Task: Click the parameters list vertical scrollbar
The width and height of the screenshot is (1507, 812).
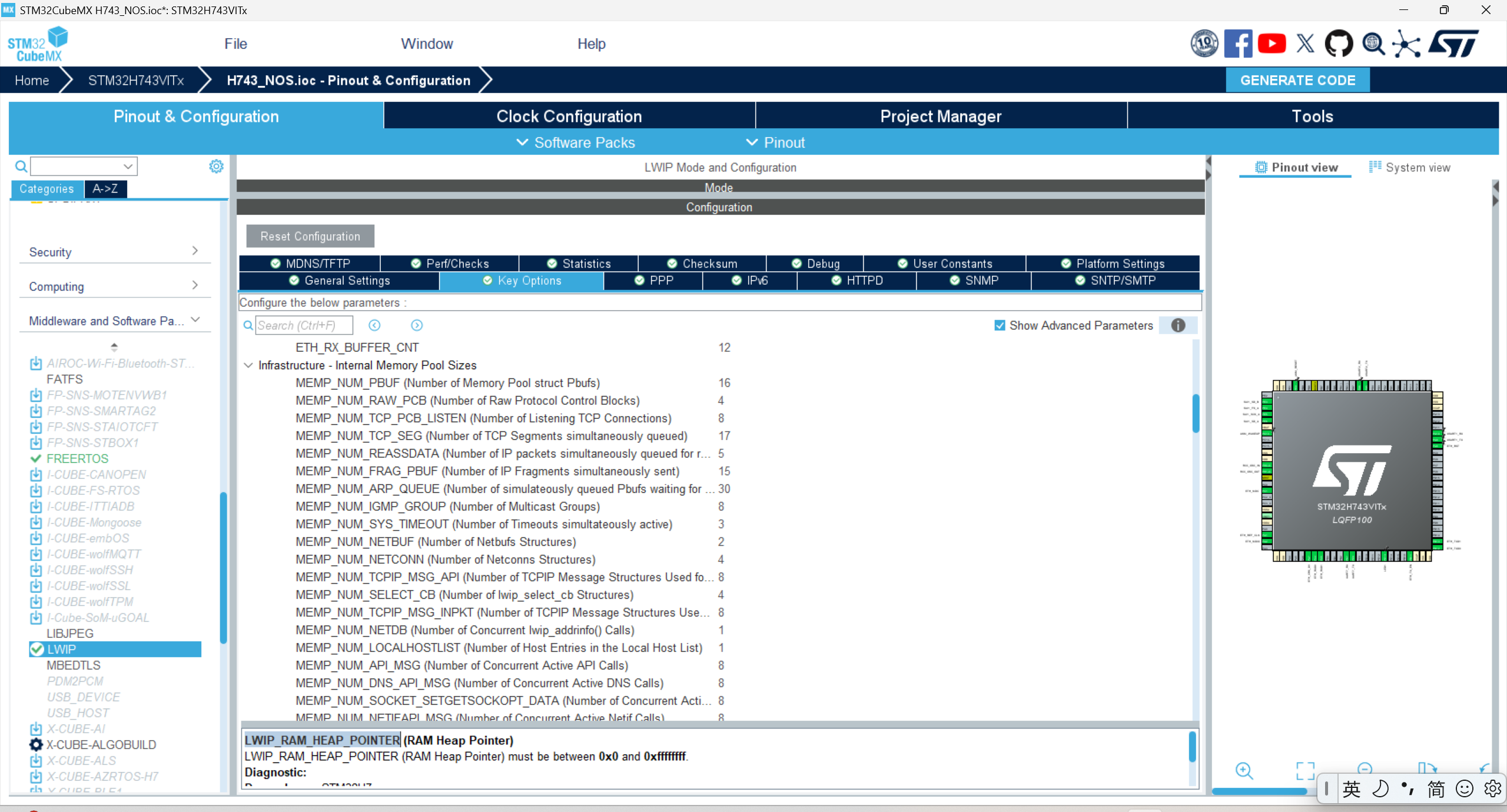Action: [x=1196, y=413]
